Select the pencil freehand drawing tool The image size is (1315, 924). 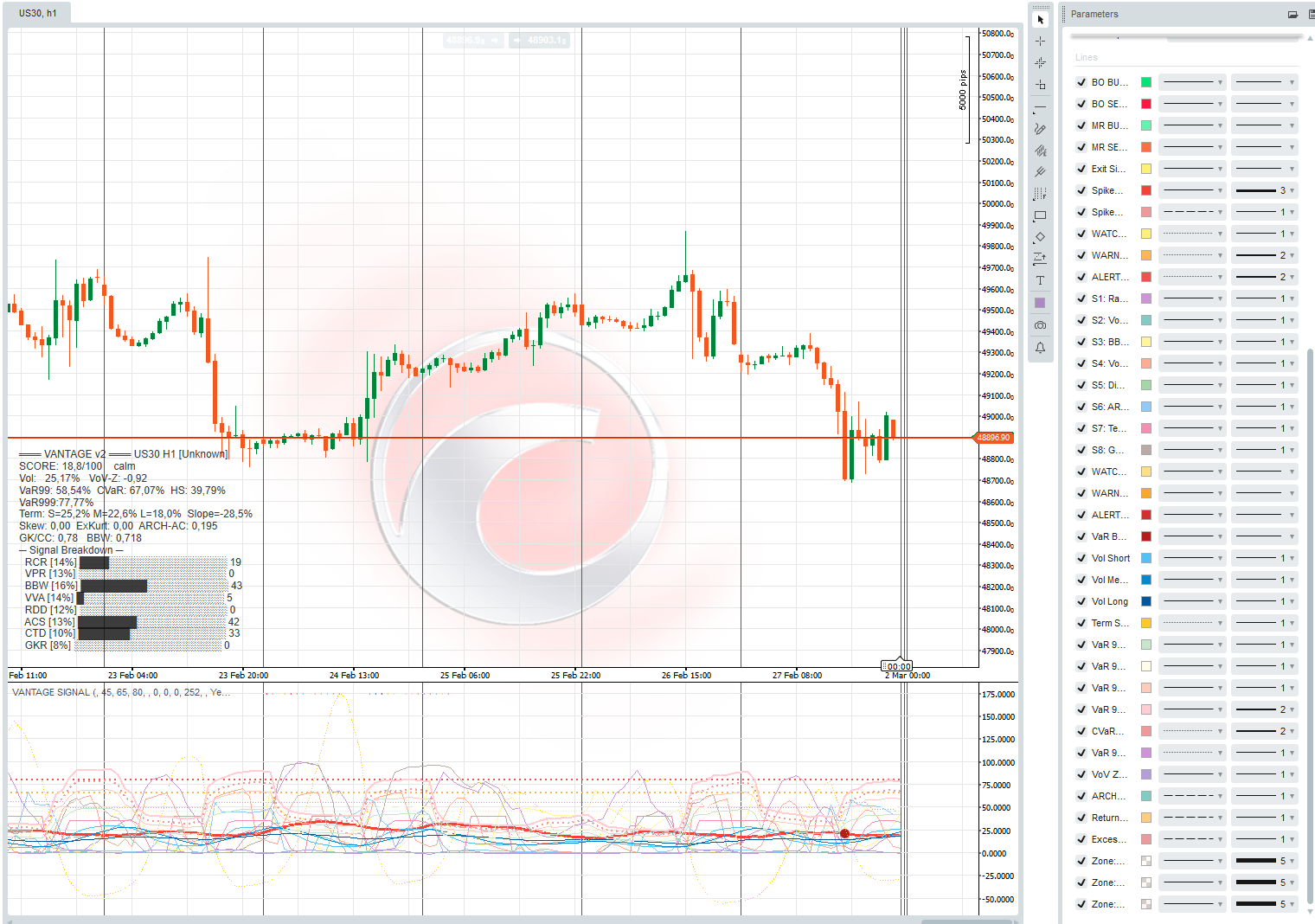(x=1040, y=128)
